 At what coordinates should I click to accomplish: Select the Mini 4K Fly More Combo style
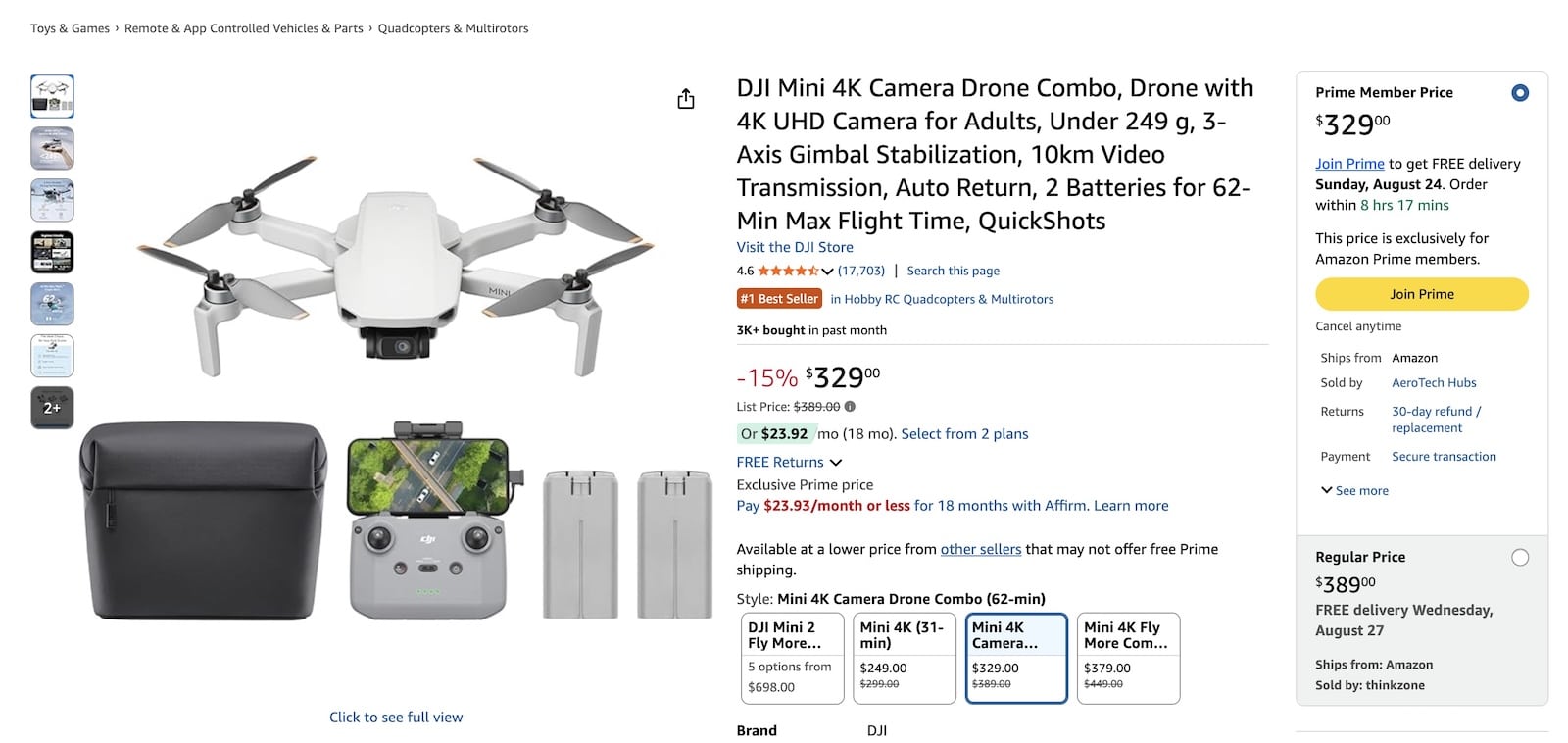(x=1128, y=657)
